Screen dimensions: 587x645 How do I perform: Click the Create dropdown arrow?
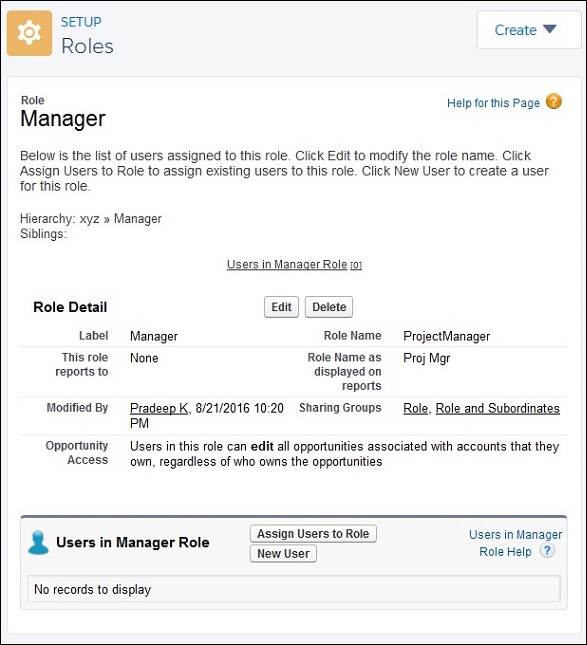[550, 29]
